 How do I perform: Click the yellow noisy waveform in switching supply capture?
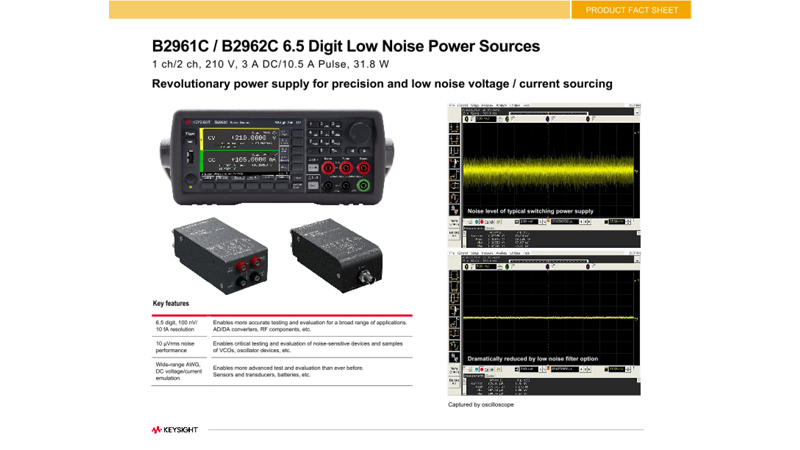(x=548, y=170)
